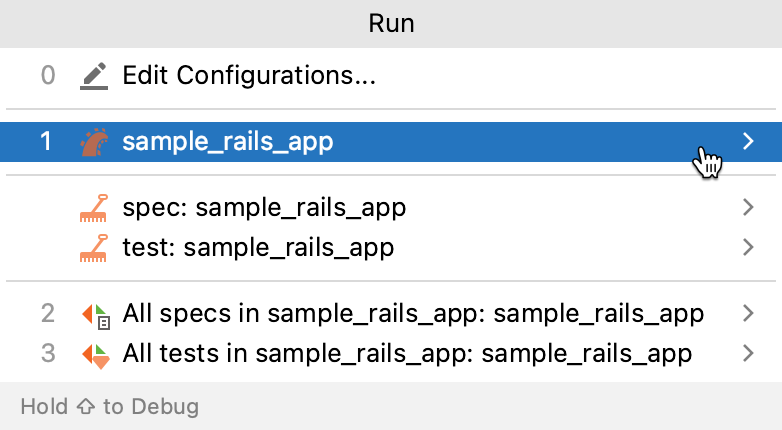The image size is (782, 430).
Task: Expand the test: sample_rails_app chevron
Action: 748,246
